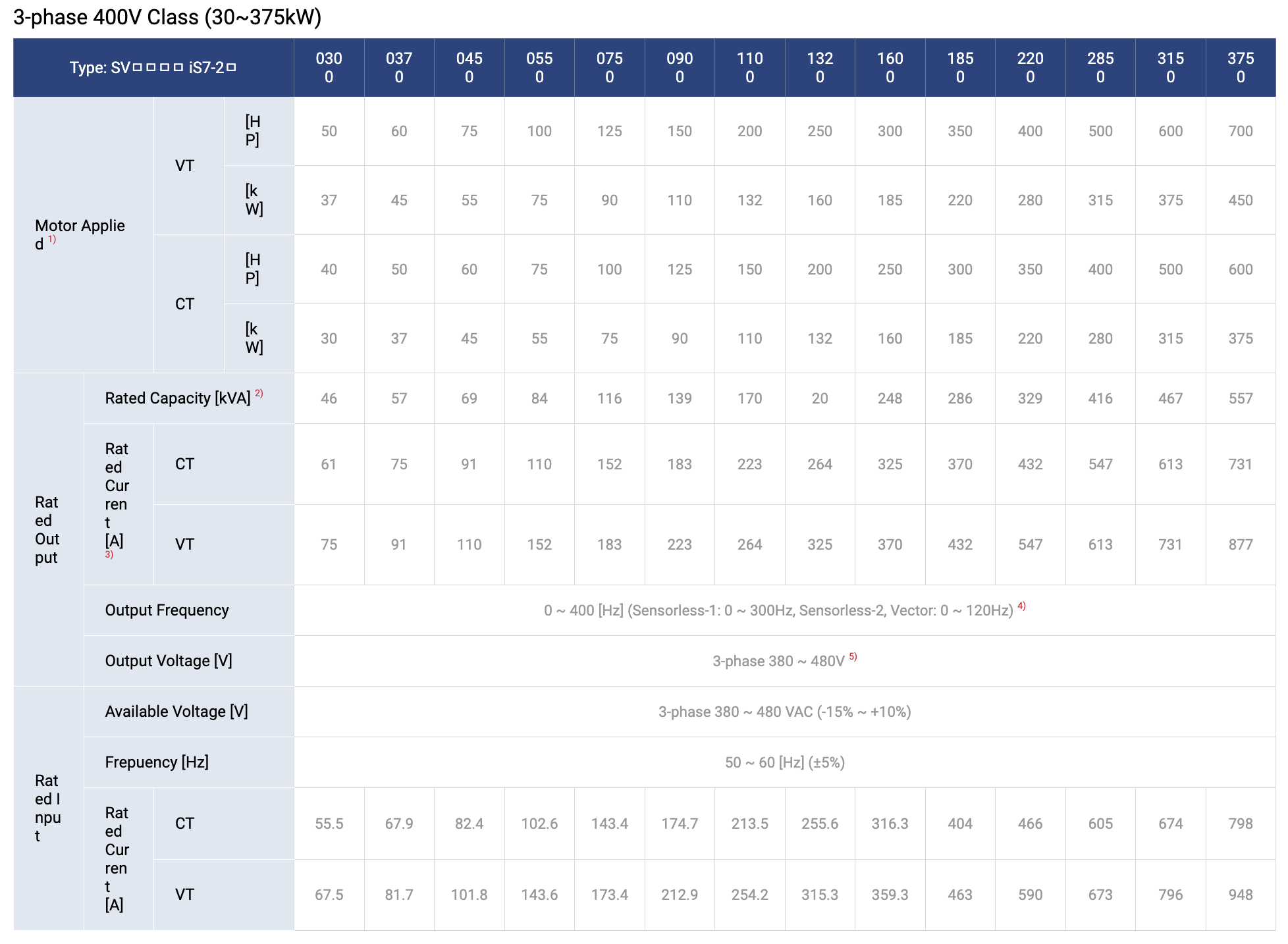
Task: Click the input CT current value '55.5'
Action: 329,824
